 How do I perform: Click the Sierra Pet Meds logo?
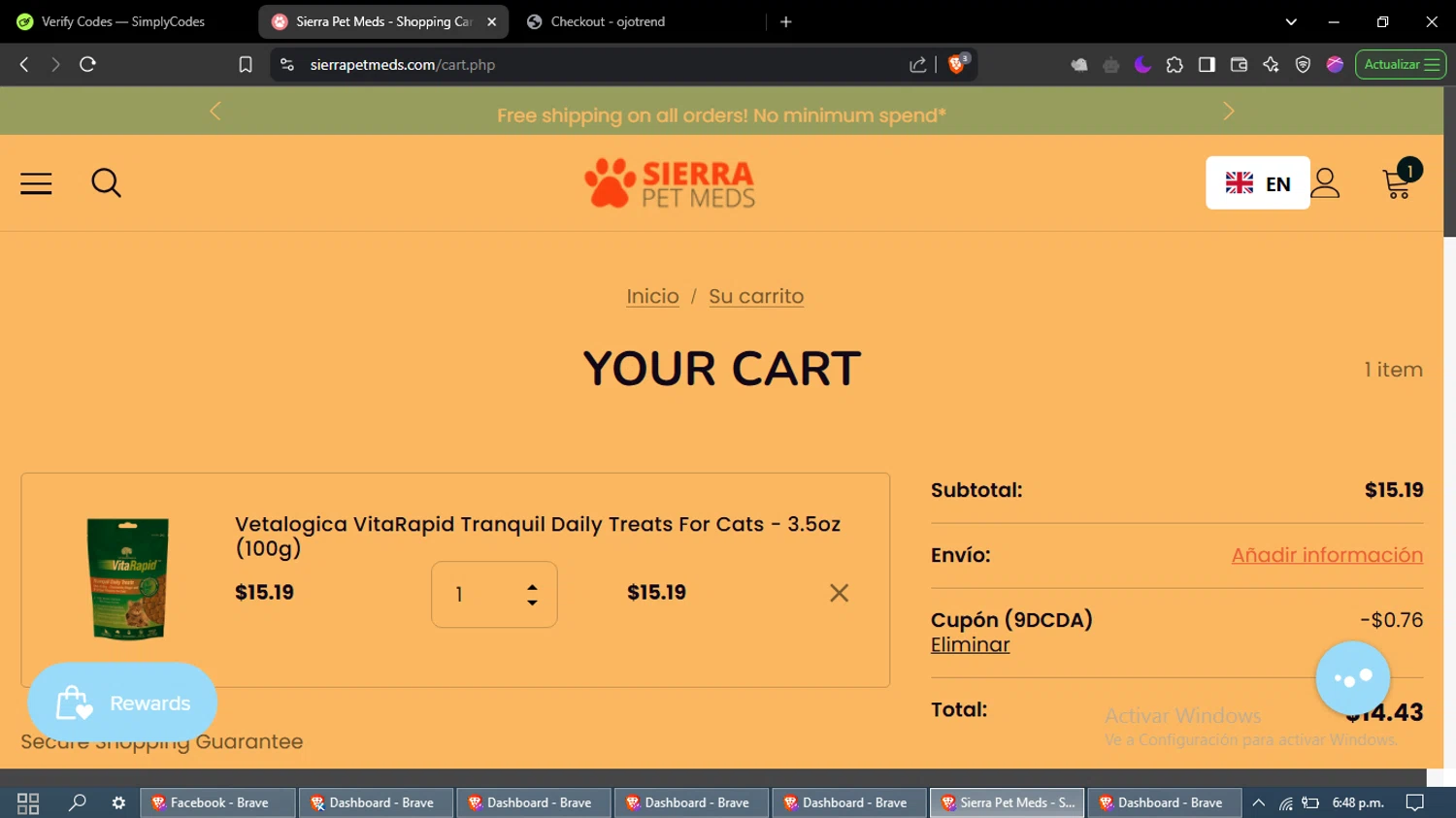[670, 183]
